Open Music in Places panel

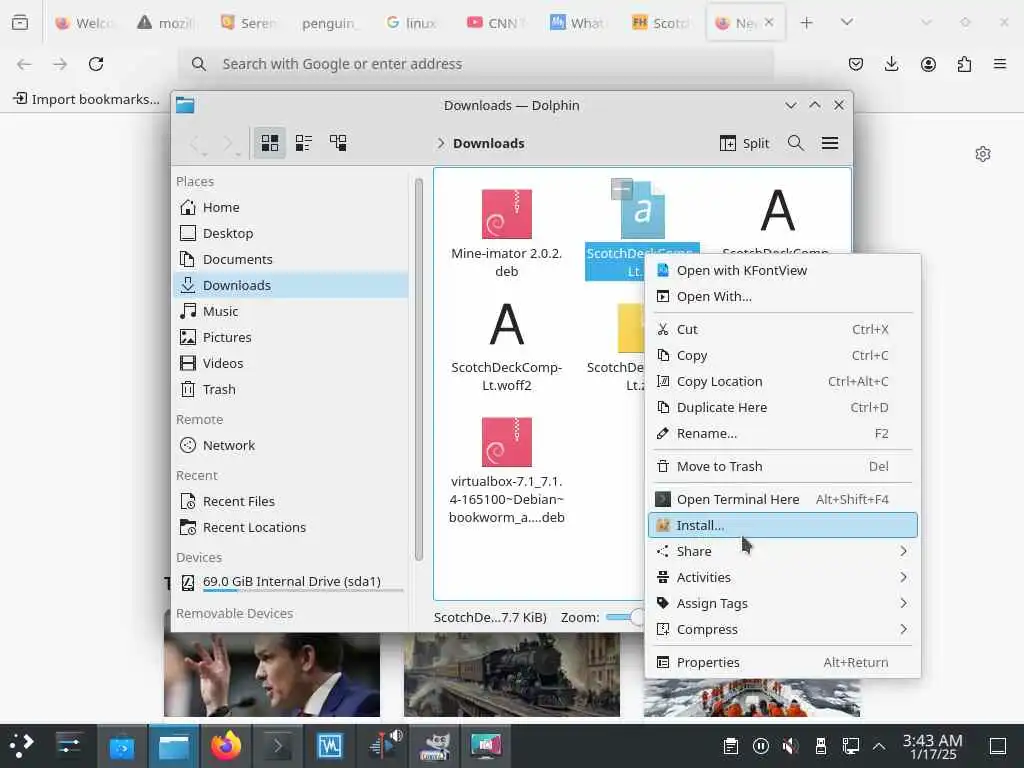coord(291,312)
